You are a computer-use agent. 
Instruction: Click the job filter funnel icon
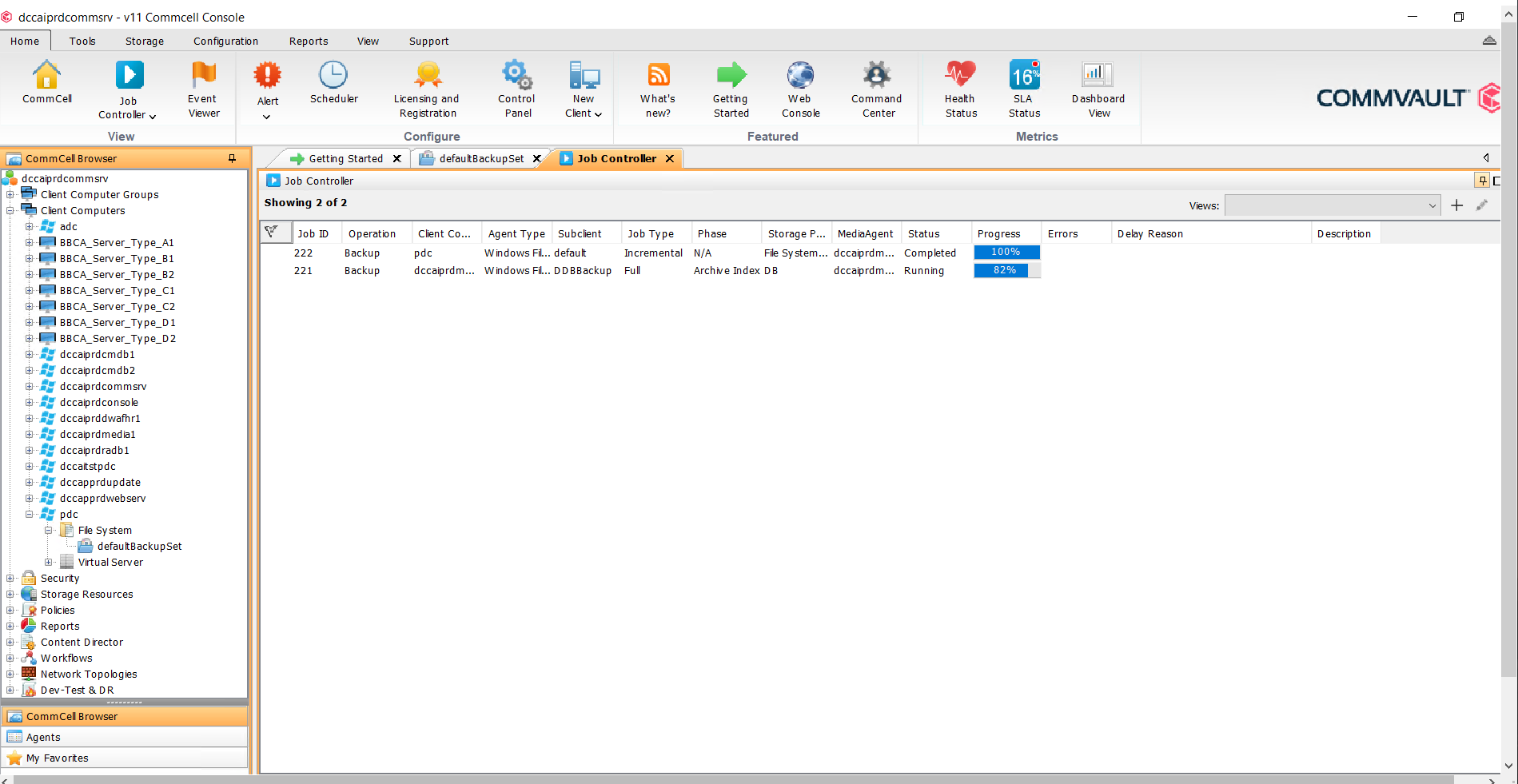tap(272, 232)
